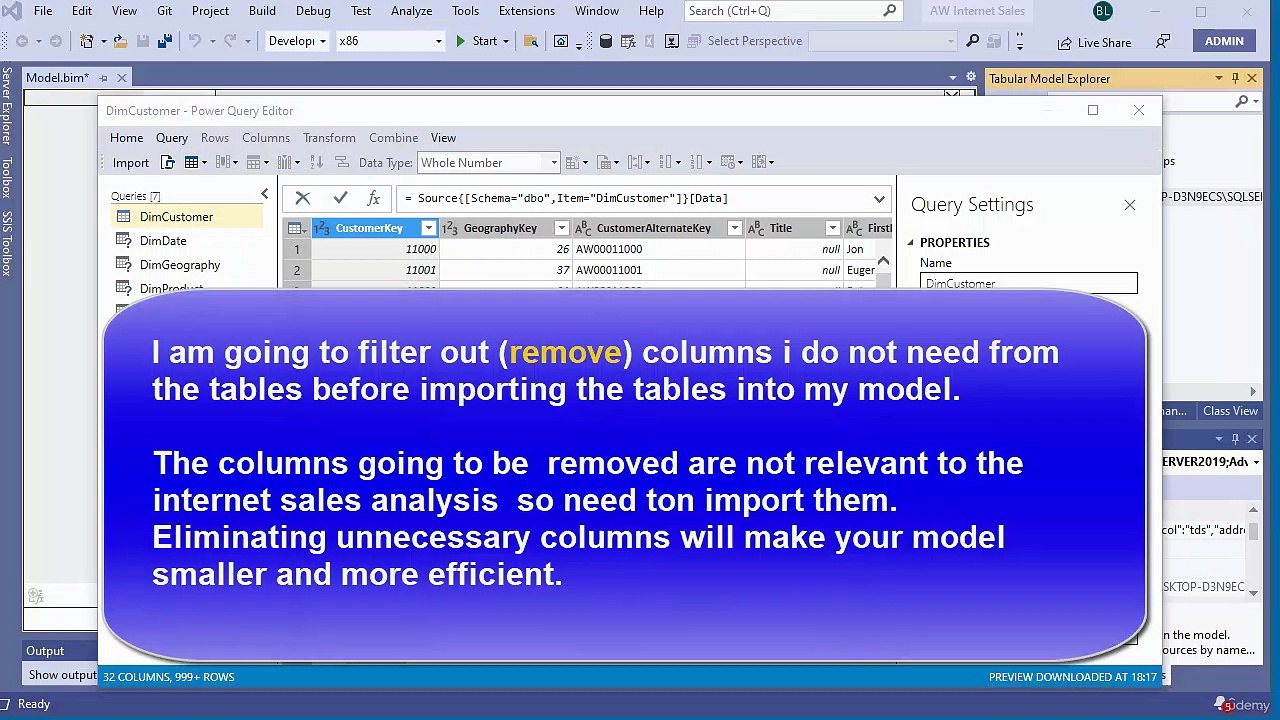The height and width of the screenshot is (720, 1280).
Task: Click the Save All icon in toolbar
Action: (x=164, y=41)
